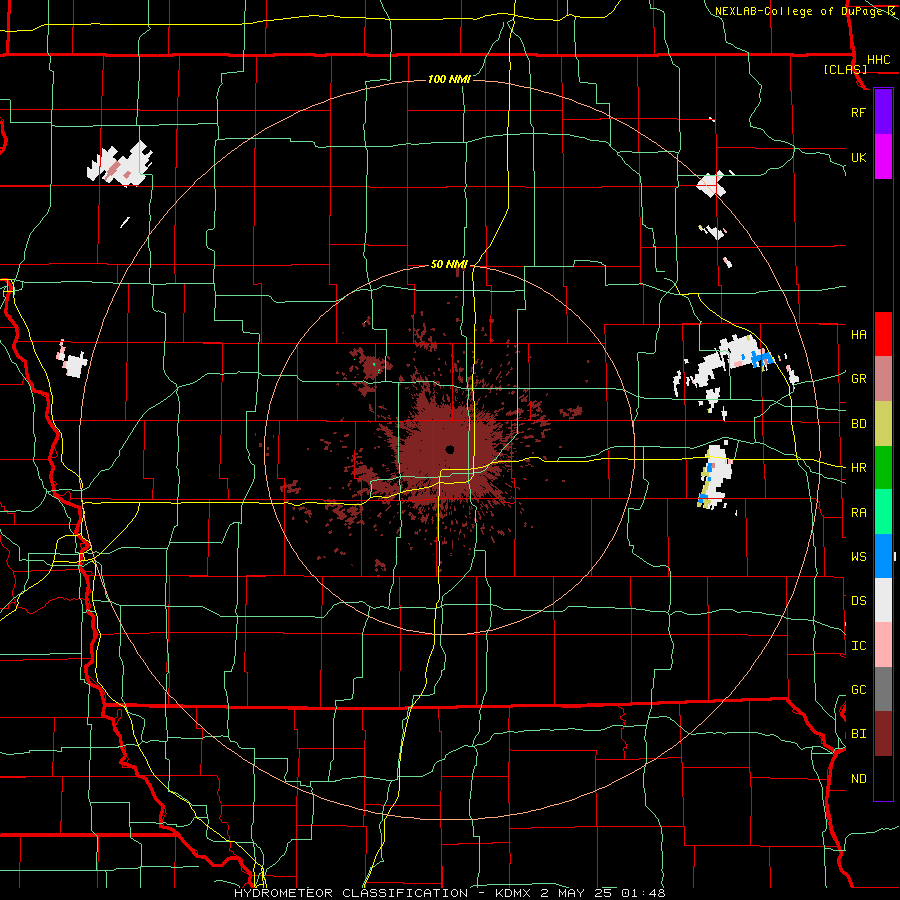Click the [CLAS] units label
Viewport: 900px width, 900px height.
click(845, 69)
